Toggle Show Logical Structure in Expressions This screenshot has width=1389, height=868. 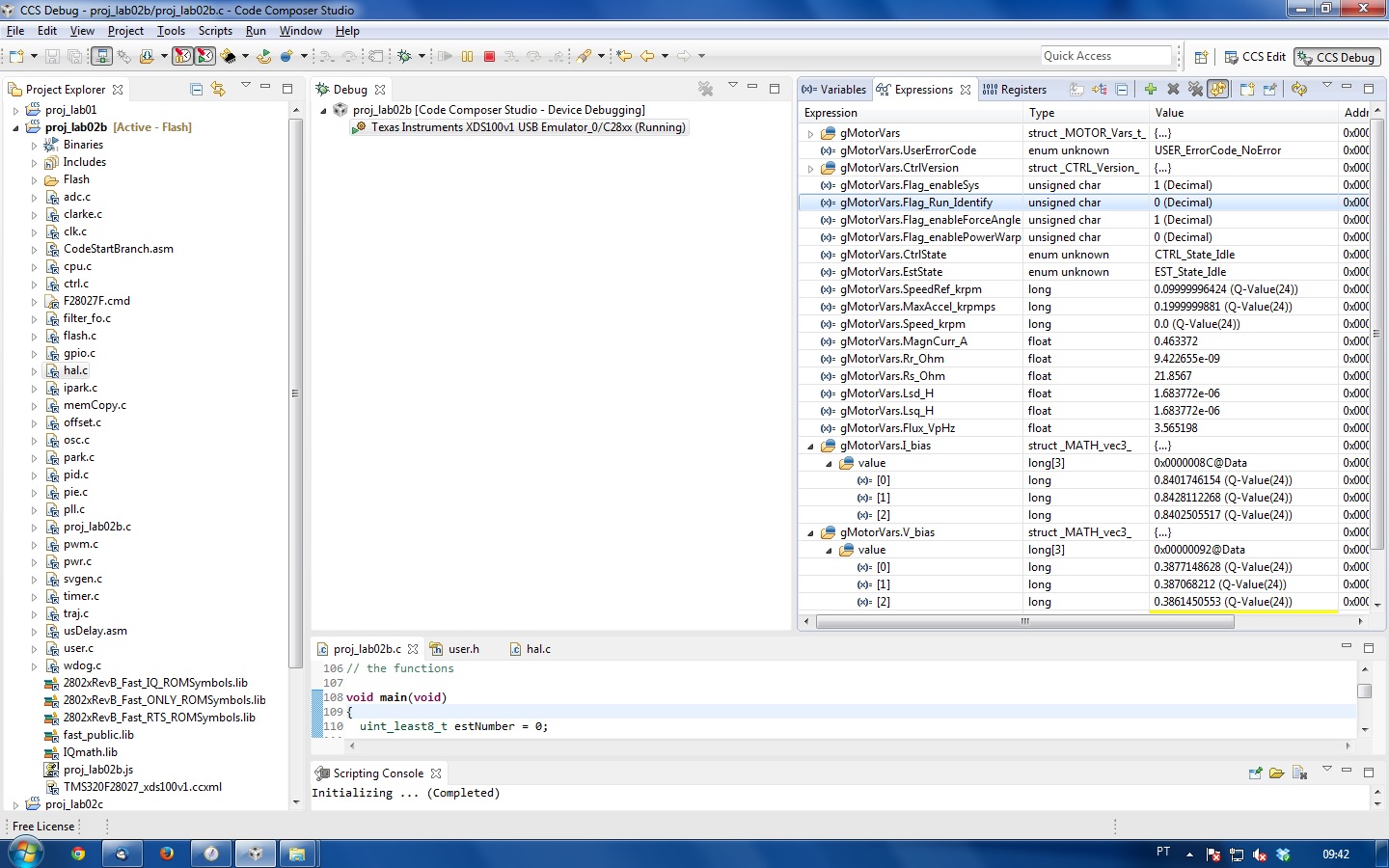[x=1100, y=89]
